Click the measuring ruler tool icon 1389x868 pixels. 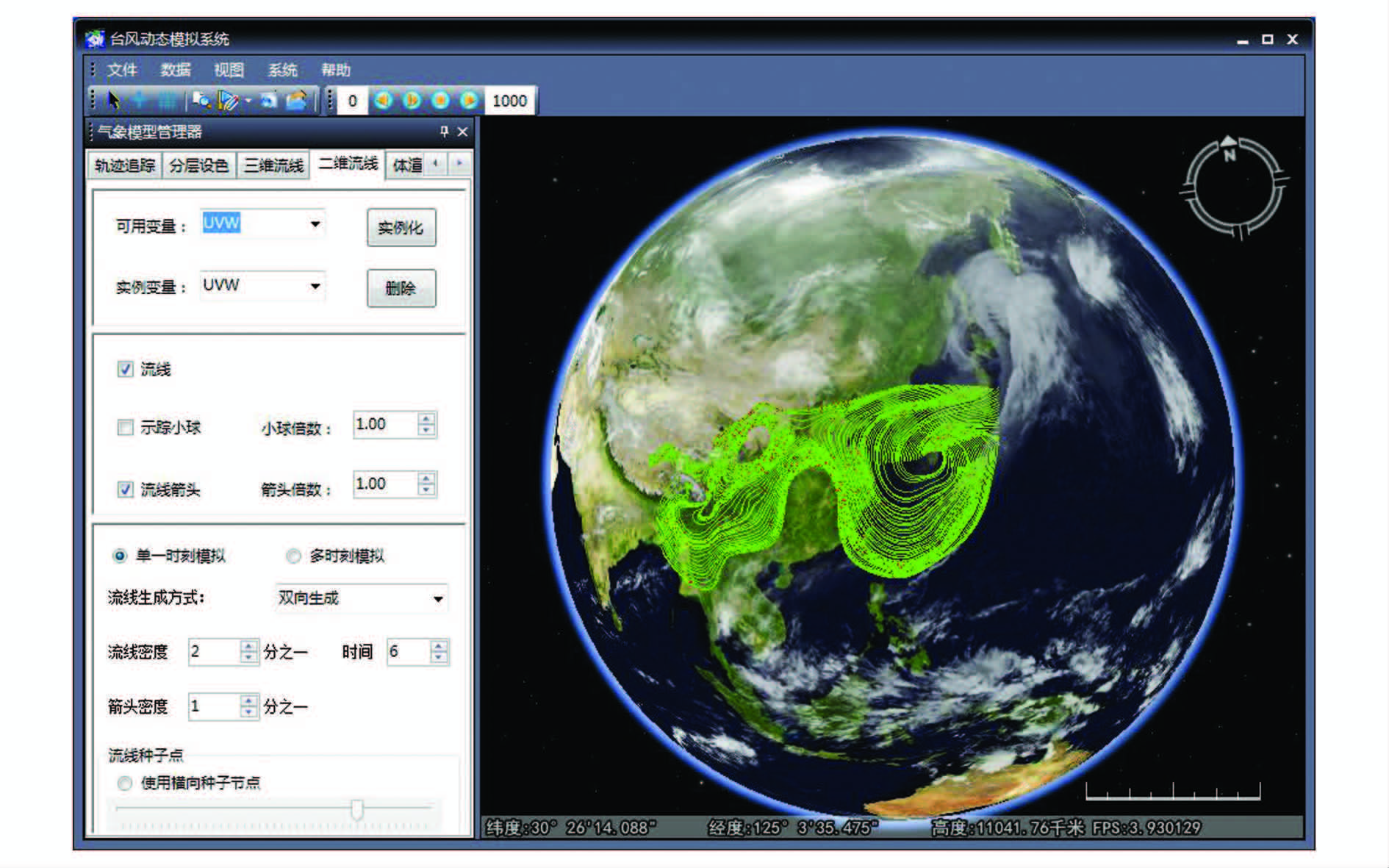pyautogui.click(x=229, y=100)
